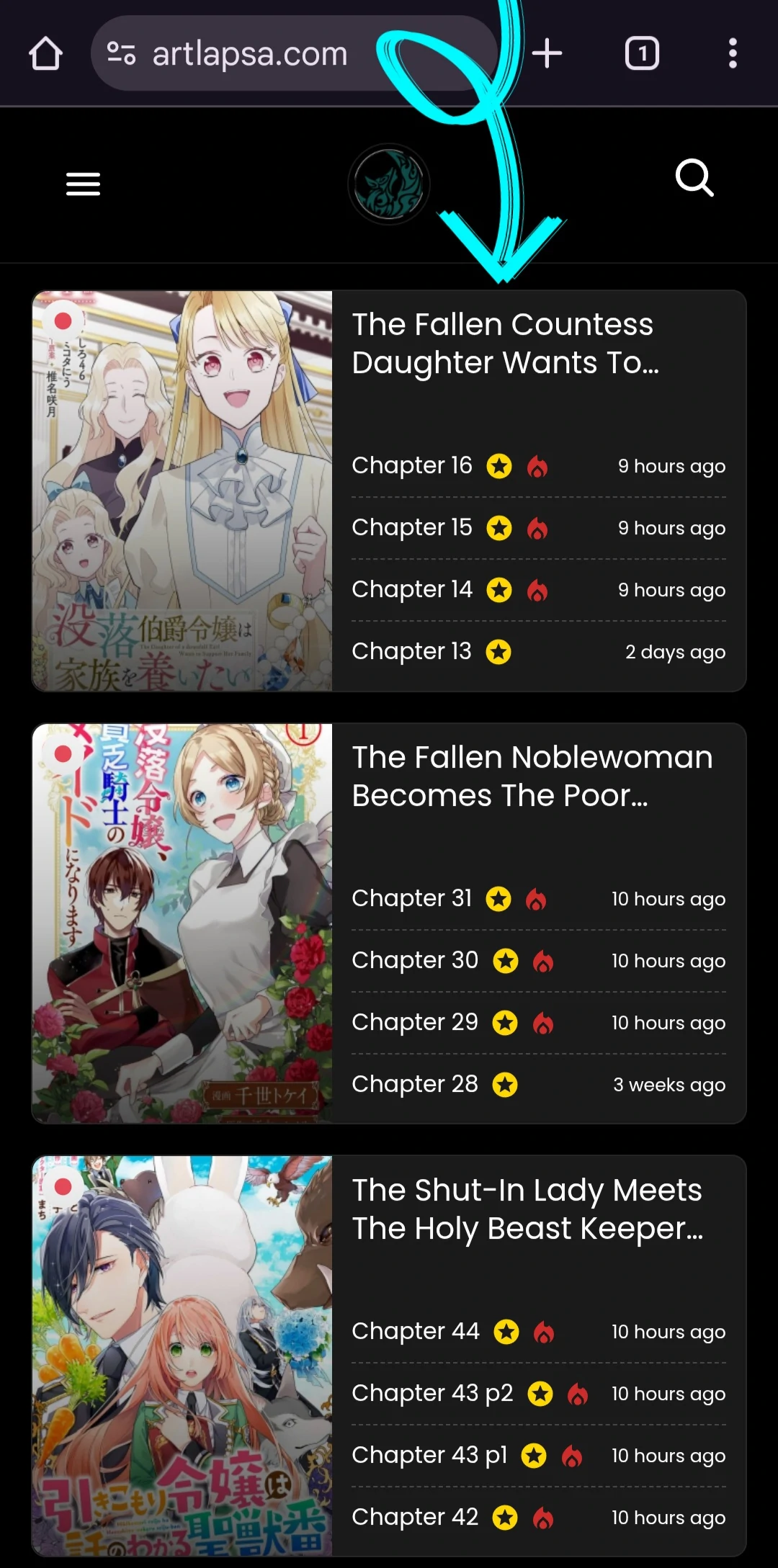Image resolution: width=778 pixels, height=1568 pixels.
Task: Open The Fallen Noblewoman Becomes The Poor title
Action: point(532,776)
